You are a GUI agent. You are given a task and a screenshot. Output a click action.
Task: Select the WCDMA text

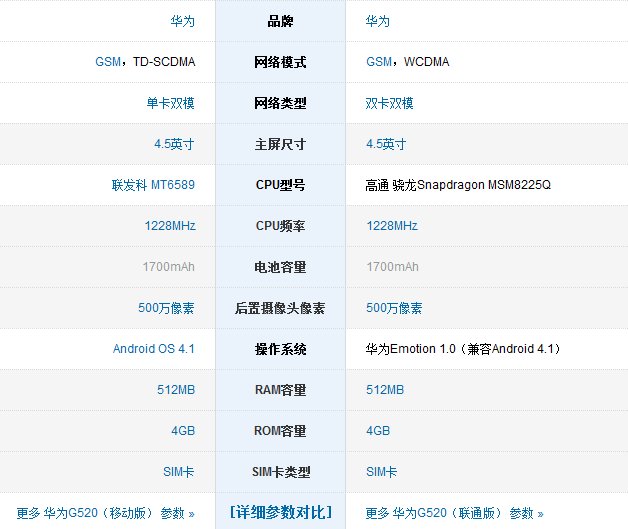[427, 62]
